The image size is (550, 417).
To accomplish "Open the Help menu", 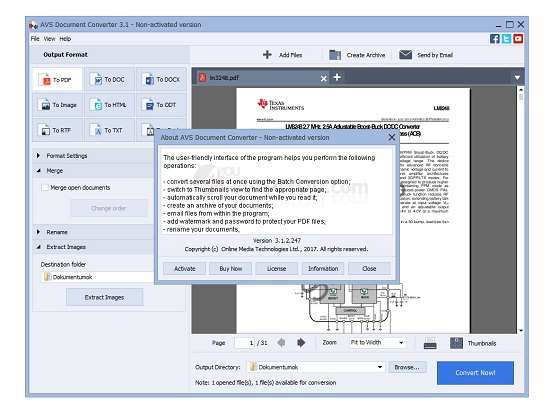I will [65, 39].
